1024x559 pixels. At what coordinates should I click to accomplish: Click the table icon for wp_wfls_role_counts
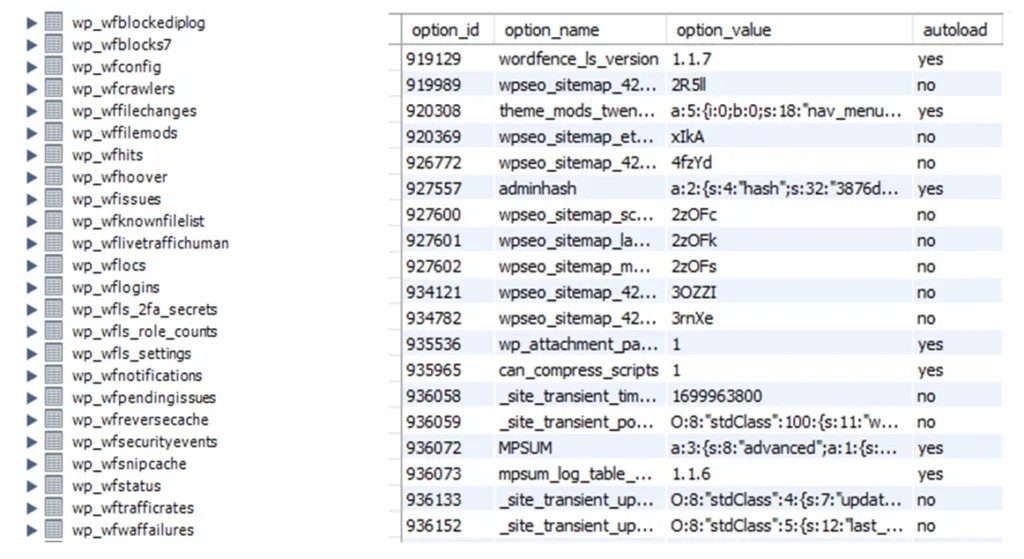click(x=54, y=331)
